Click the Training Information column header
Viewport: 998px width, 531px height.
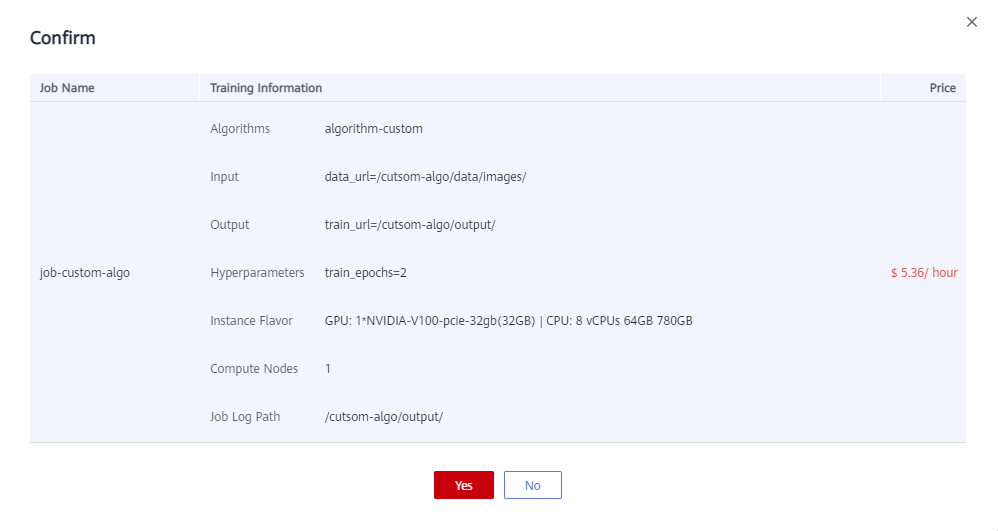pyautogui.click(x=266, y=88)
